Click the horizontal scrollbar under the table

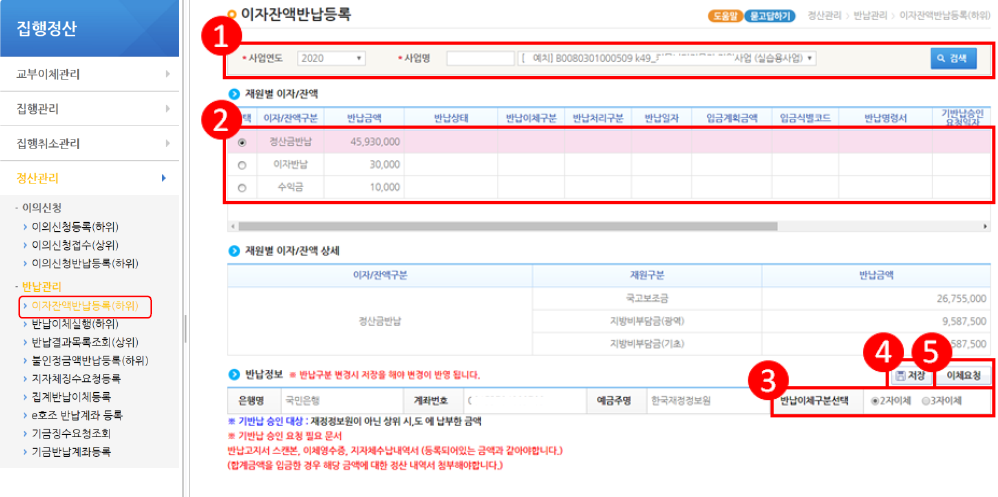[x=508, y=226]
